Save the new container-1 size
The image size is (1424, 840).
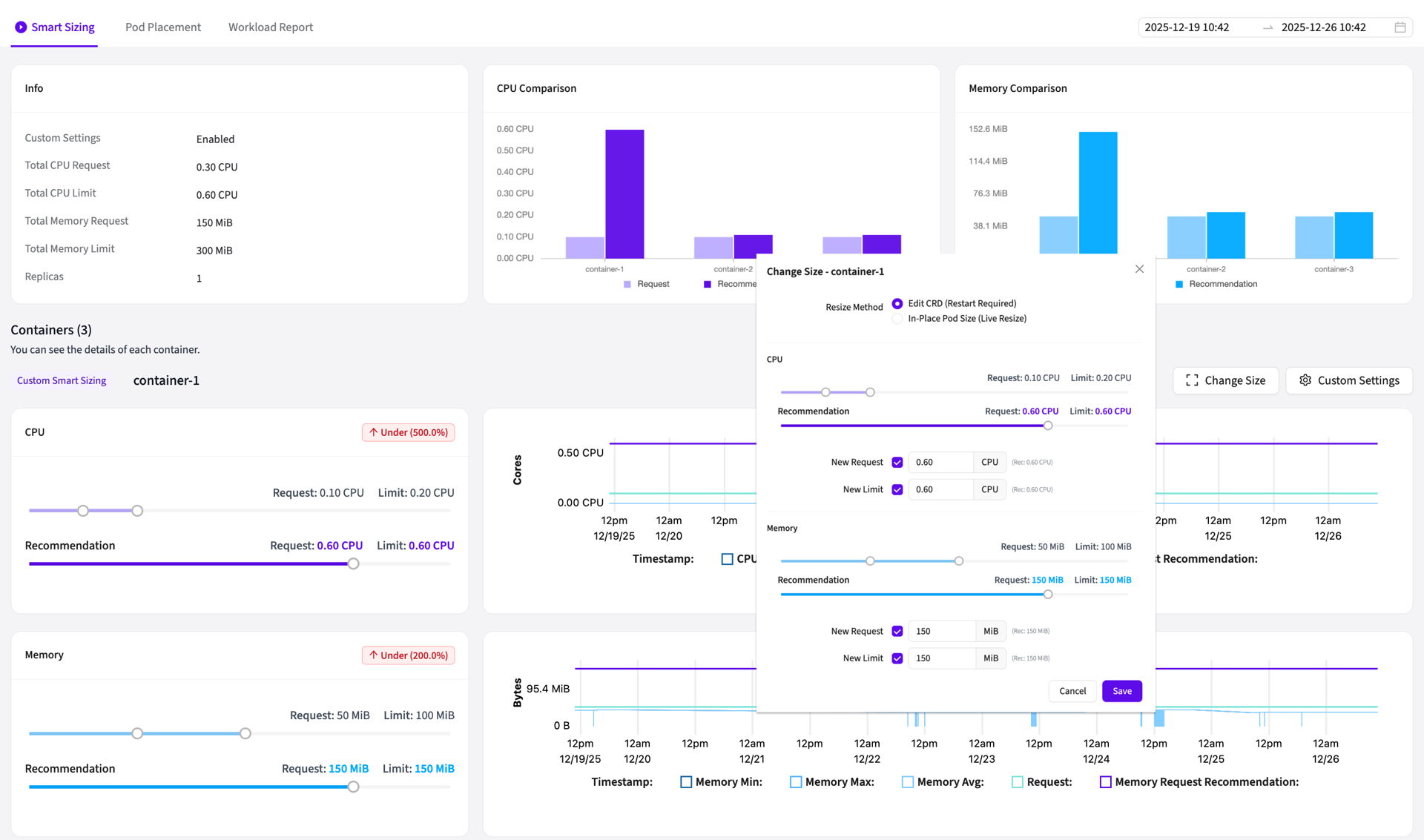[1122, 691]
